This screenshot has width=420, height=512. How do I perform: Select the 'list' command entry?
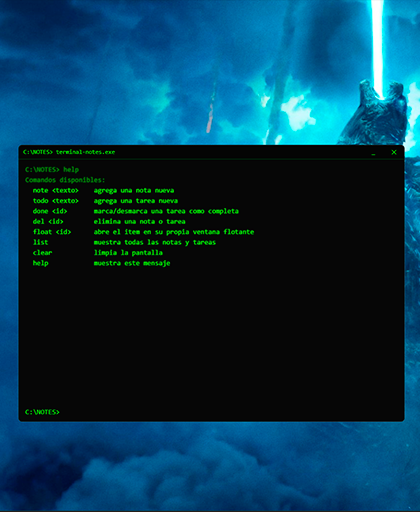tap(40, 242)
